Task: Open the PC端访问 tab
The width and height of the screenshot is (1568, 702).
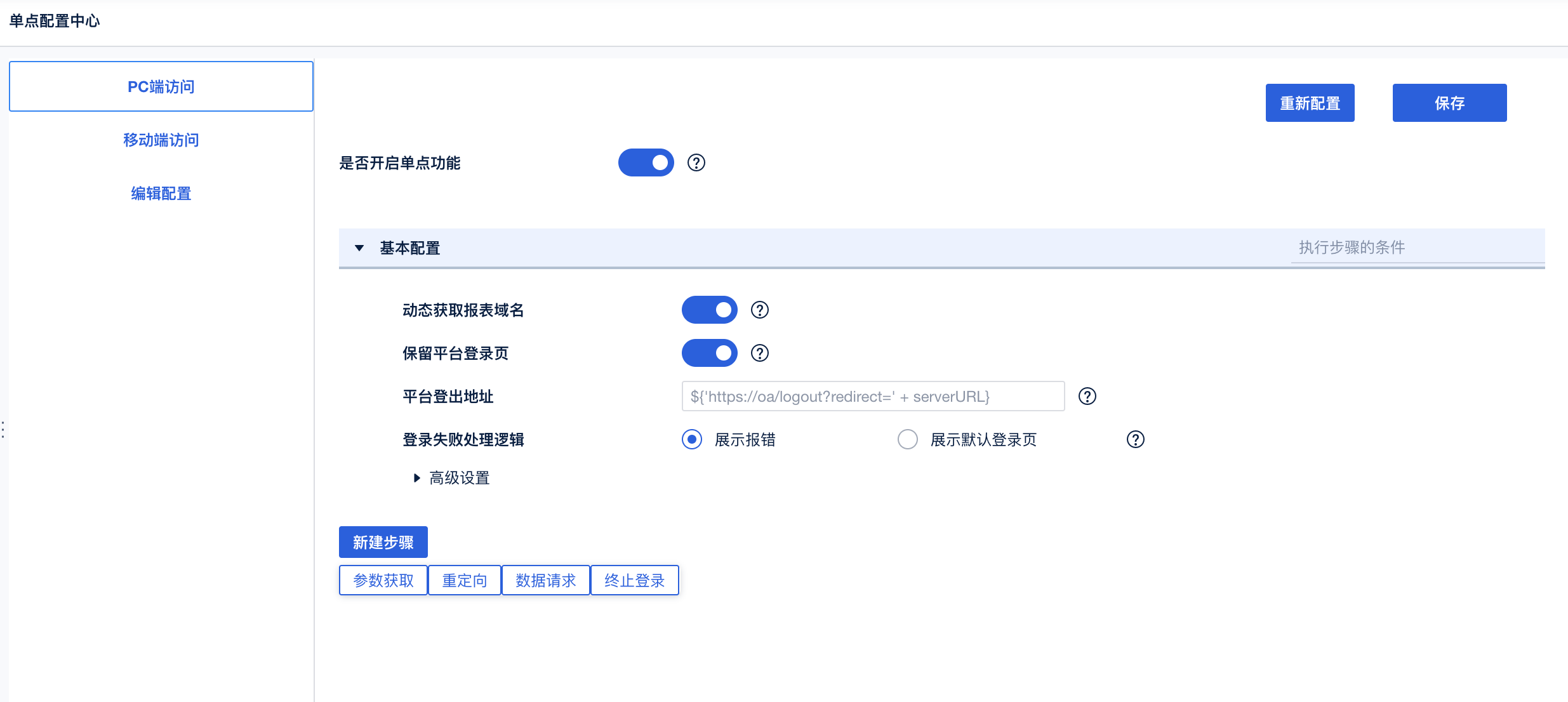Action: 161,87
